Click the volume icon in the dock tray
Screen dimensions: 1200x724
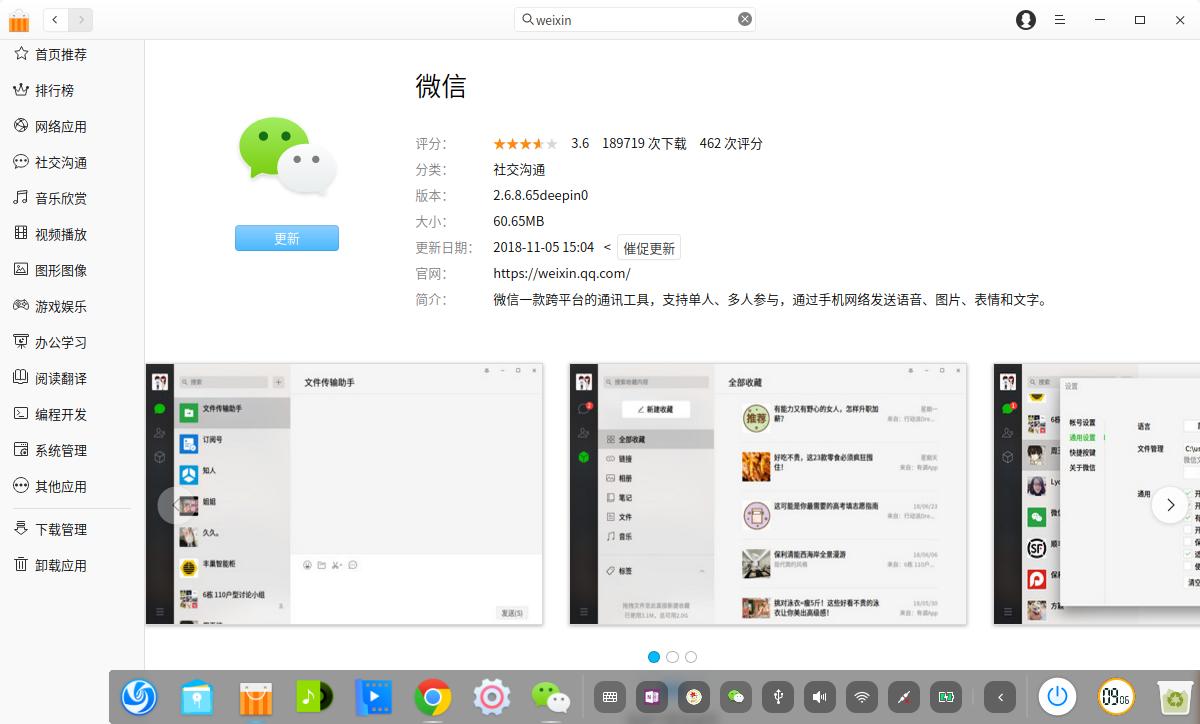[x=818, y=697]
